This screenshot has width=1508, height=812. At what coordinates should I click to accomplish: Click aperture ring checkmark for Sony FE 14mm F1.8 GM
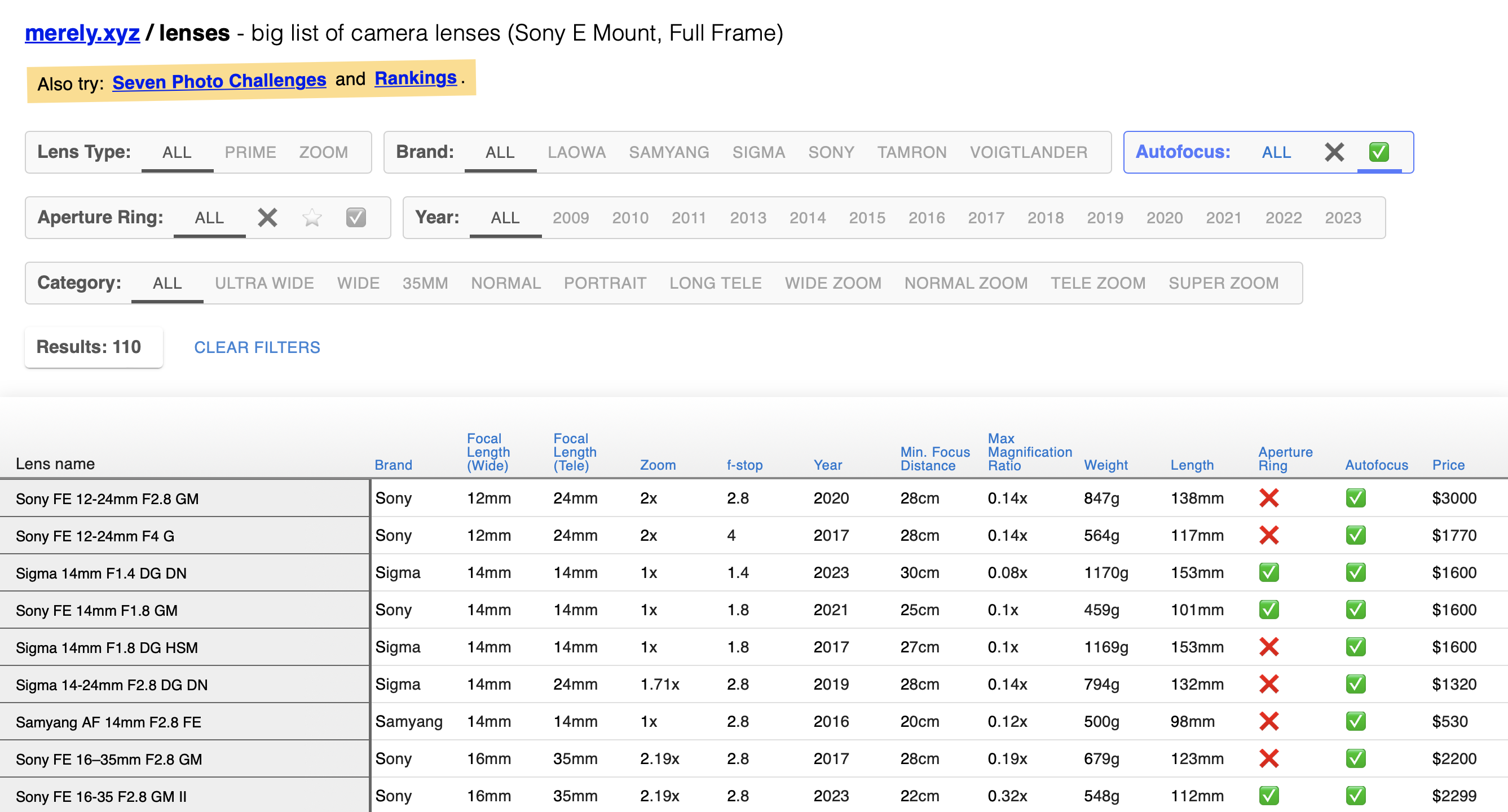pos(1268,610)
